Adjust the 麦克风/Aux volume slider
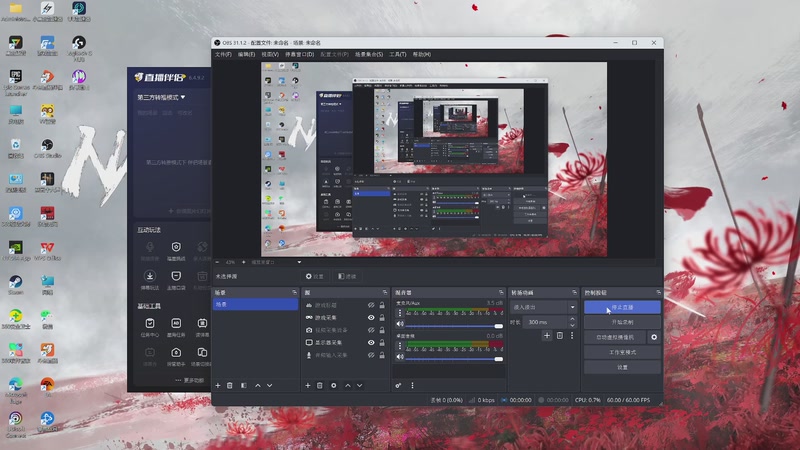The image size is (800, 450). tap(454, 326)
